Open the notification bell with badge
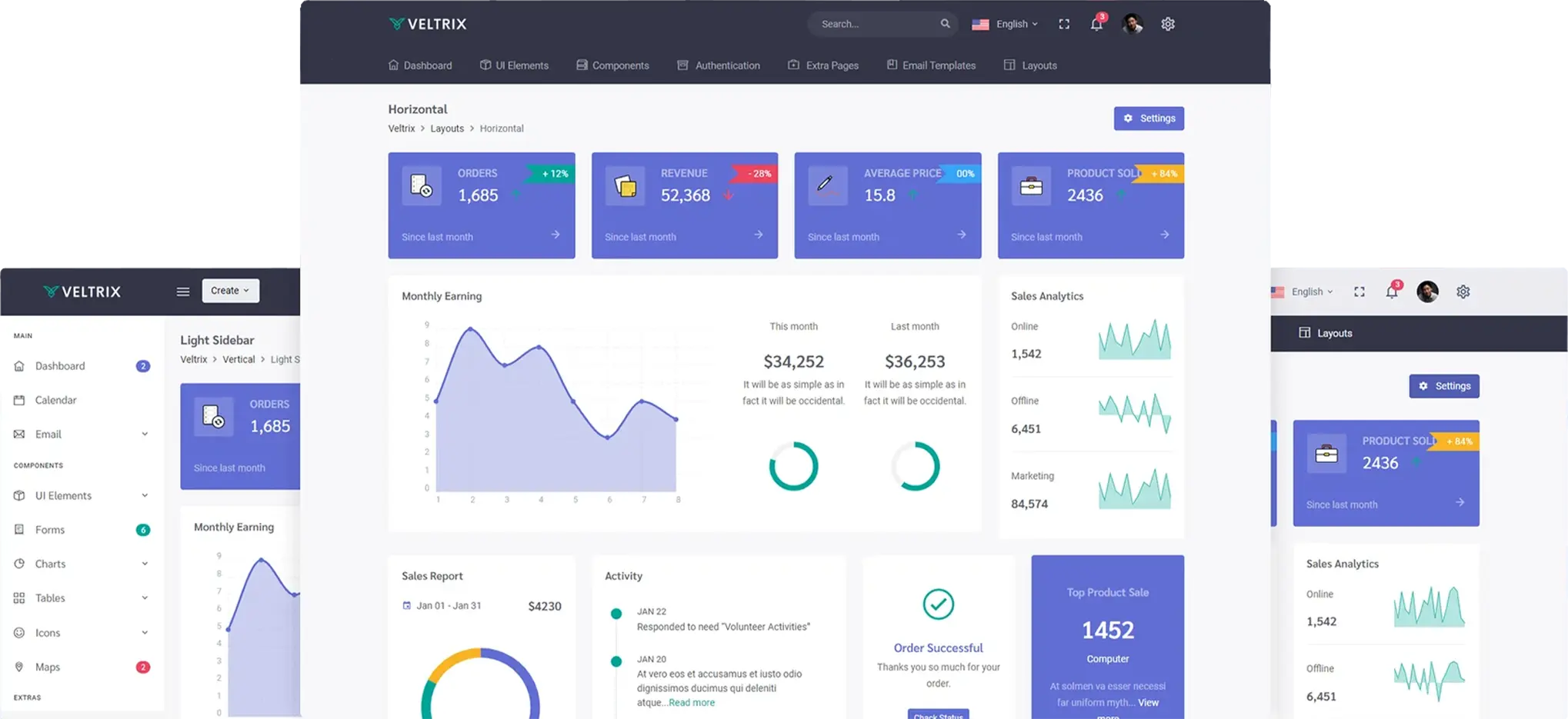The image size is (1568, 719). click(x=1096, y=24)
